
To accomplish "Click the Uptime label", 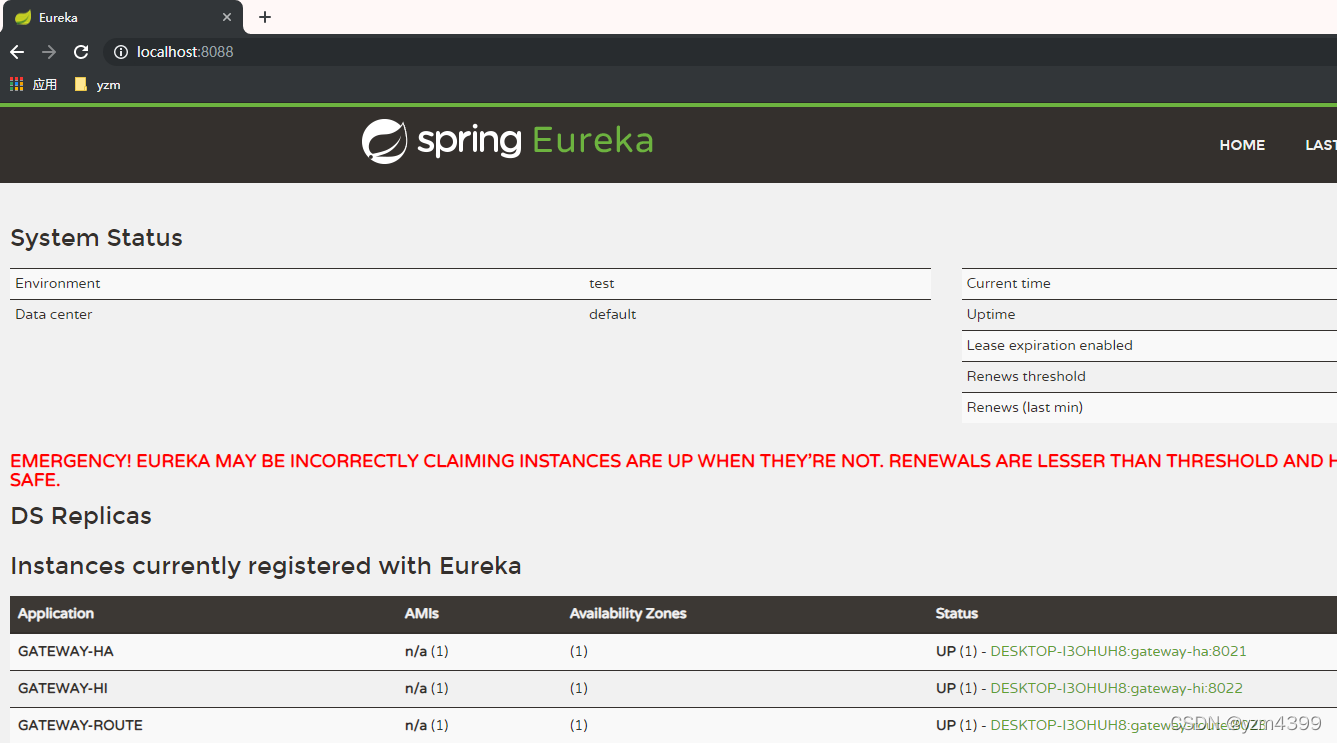I will coord(991,314).
